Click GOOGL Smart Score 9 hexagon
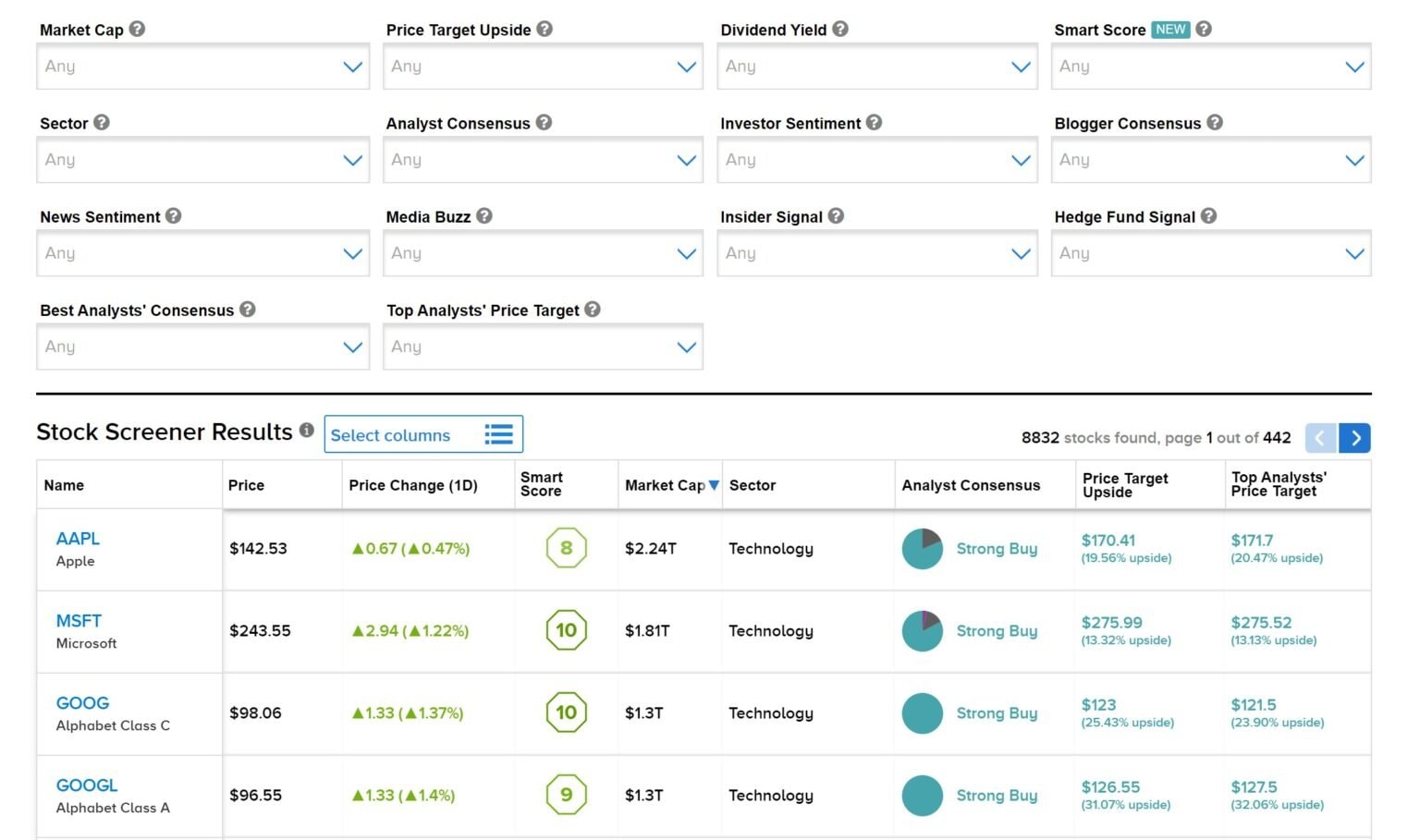This screenshot has width=1420, height=840. coord(566,795)
